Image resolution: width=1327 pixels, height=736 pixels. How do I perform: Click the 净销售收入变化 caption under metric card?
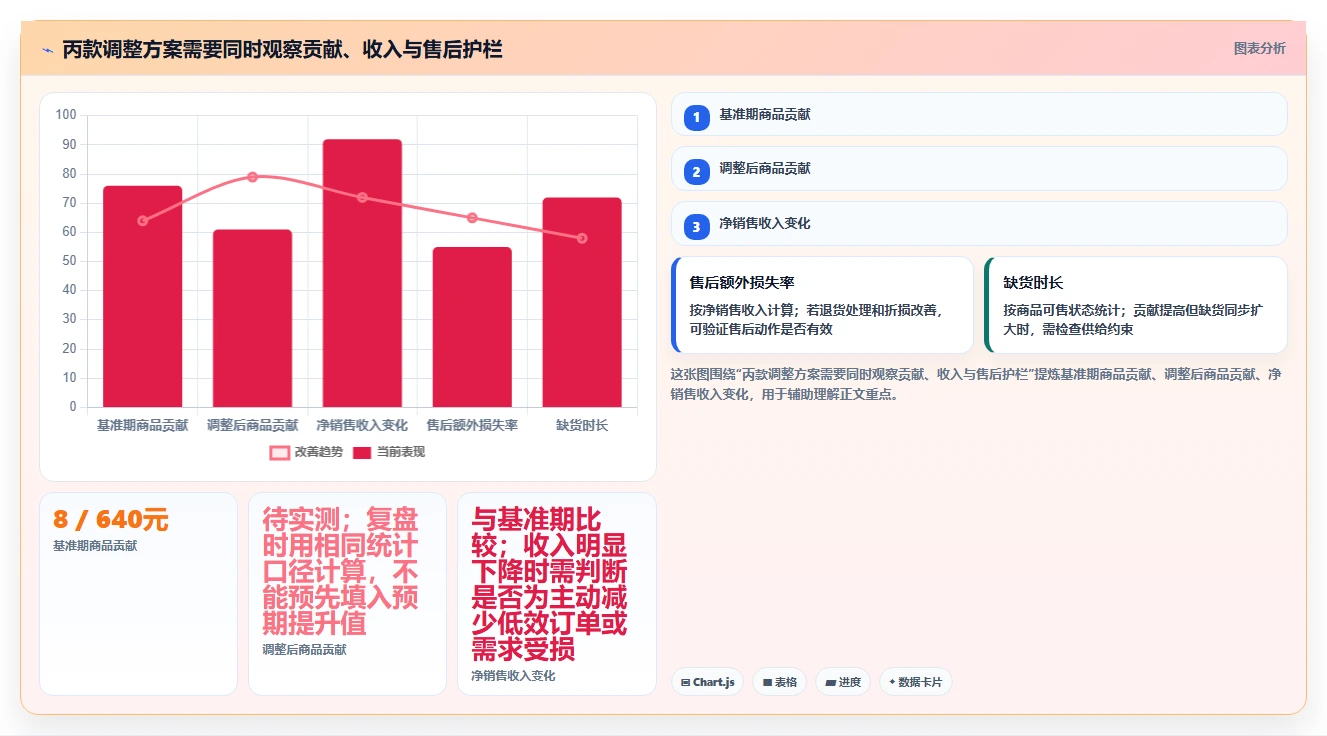tap(513, 676)
